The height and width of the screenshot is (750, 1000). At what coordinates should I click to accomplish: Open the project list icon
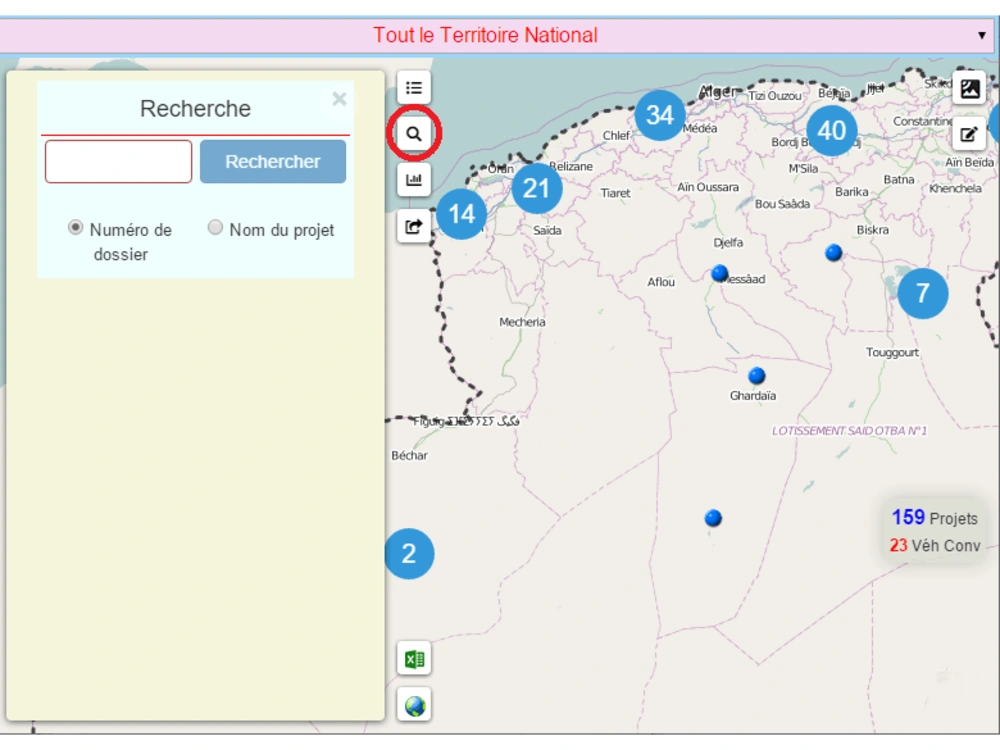point(413,87)
